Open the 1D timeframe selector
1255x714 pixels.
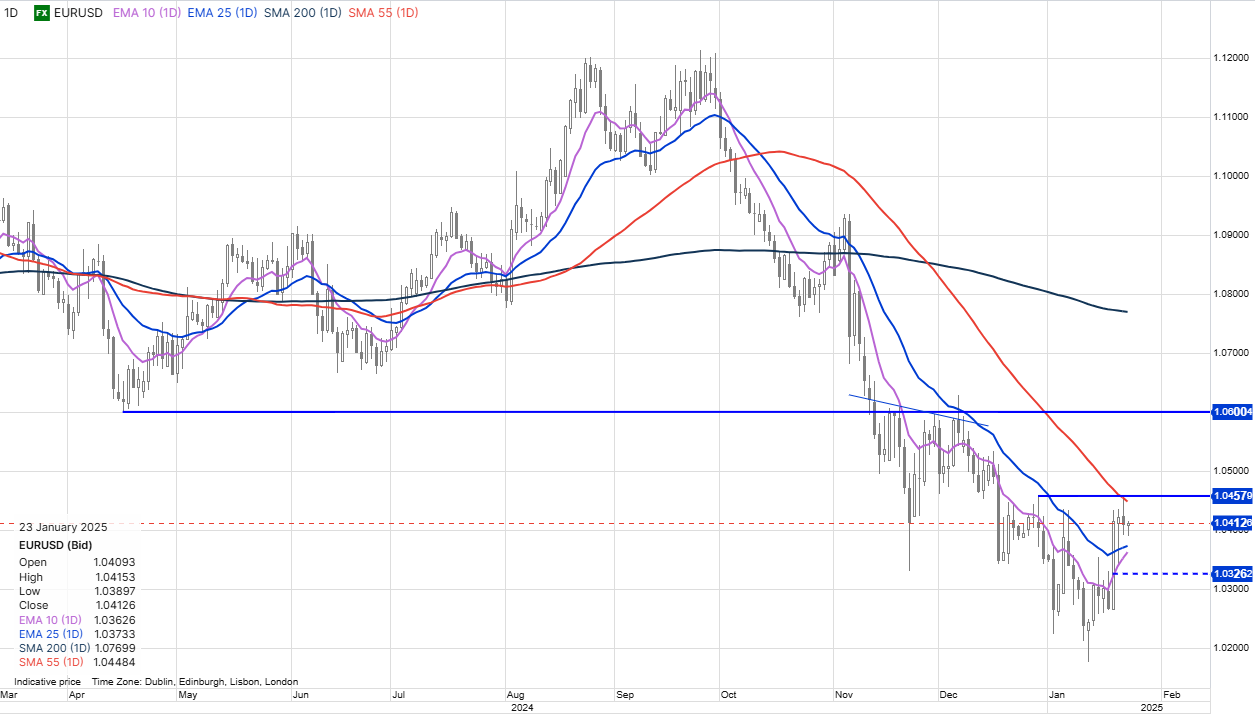point(11,13)
